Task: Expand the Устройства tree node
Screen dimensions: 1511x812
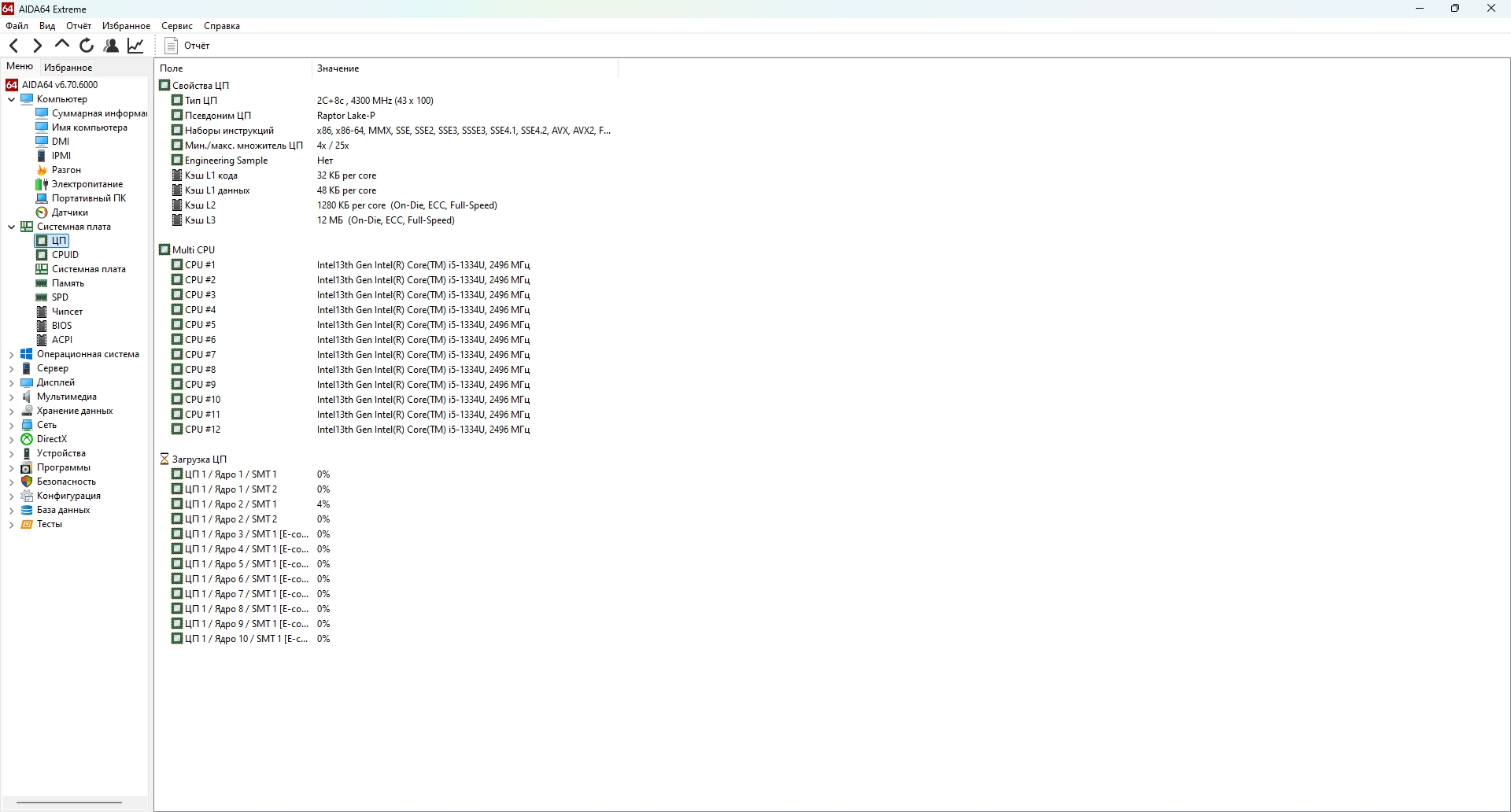Action: 11,453
